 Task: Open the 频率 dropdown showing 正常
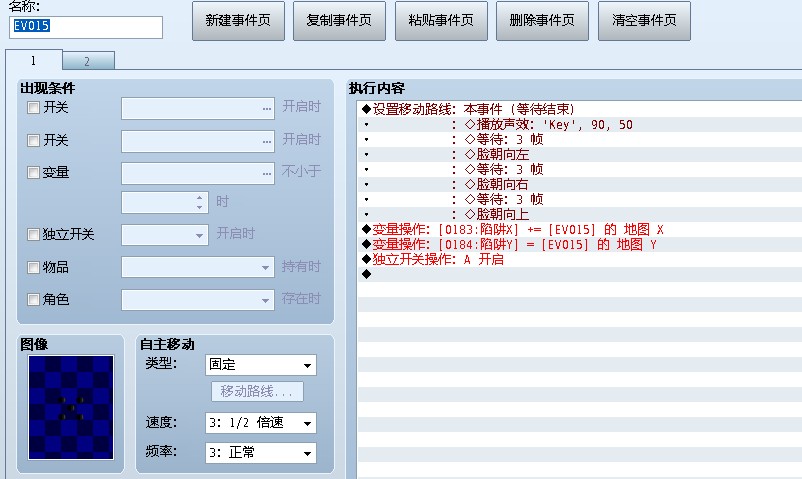coord(261,453)
